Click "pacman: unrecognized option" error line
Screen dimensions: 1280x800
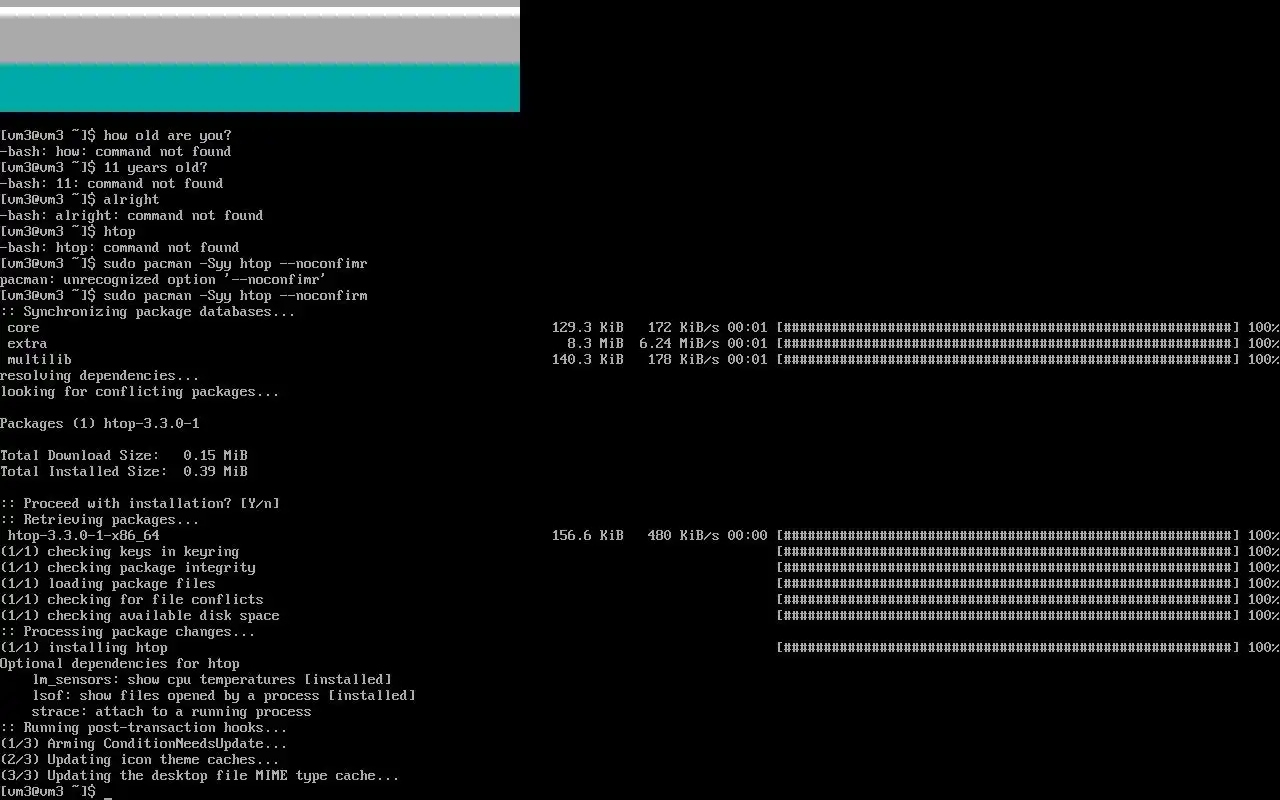pos(164,280)
